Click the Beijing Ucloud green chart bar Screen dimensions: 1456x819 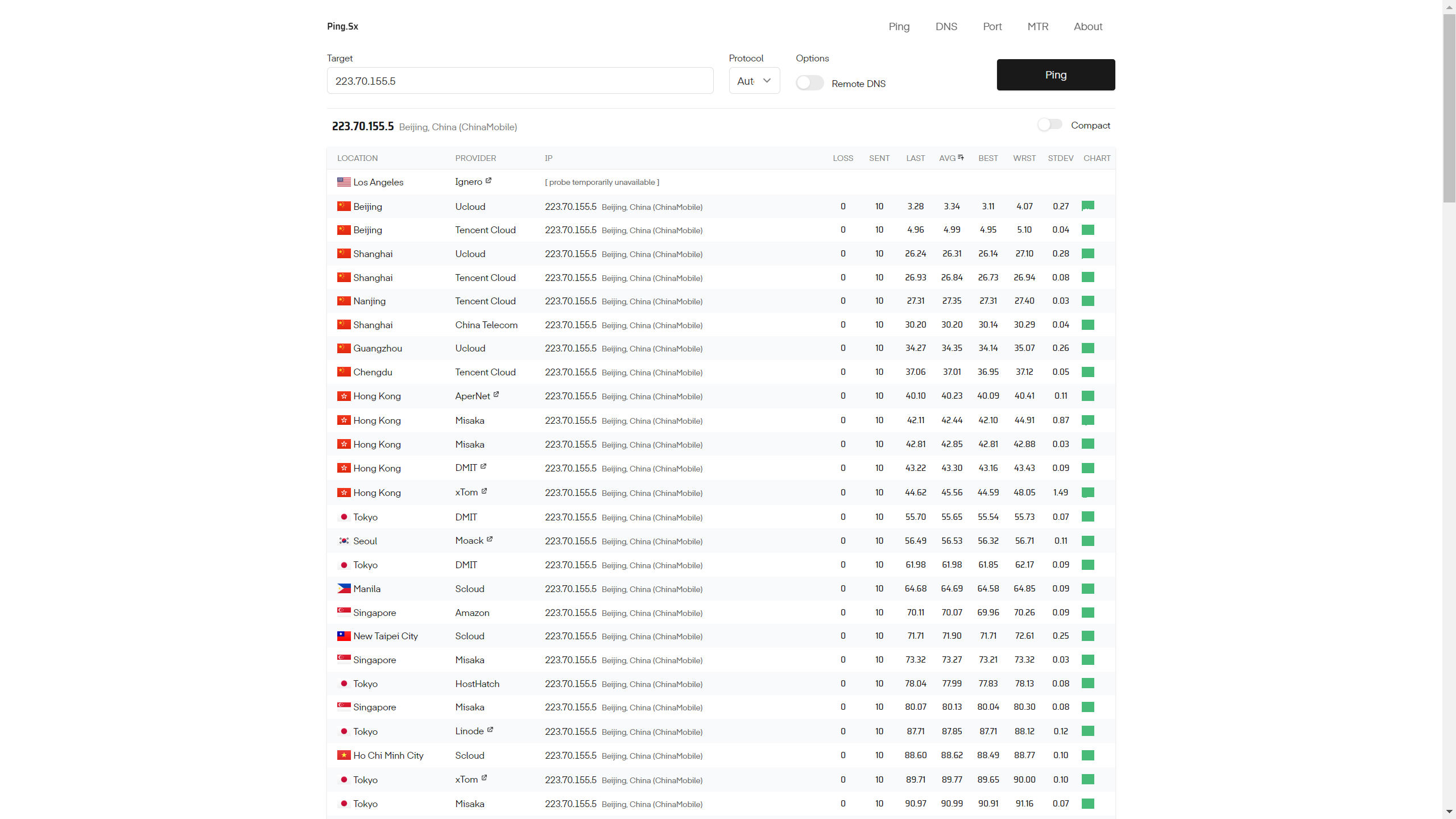pyautogui.click(x=1088, y=206)
